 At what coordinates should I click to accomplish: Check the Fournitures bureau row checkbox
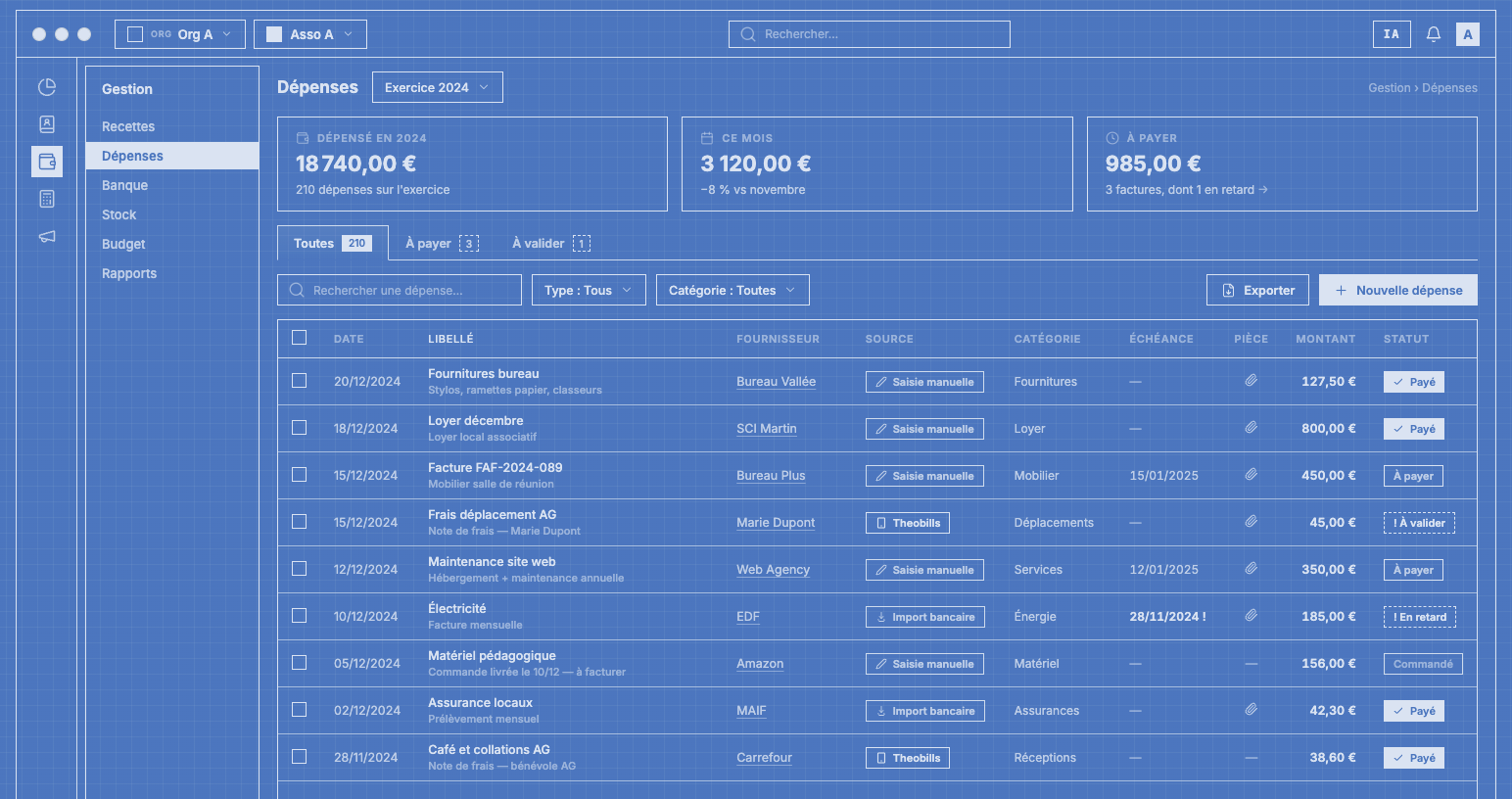(x=300, y=381)
